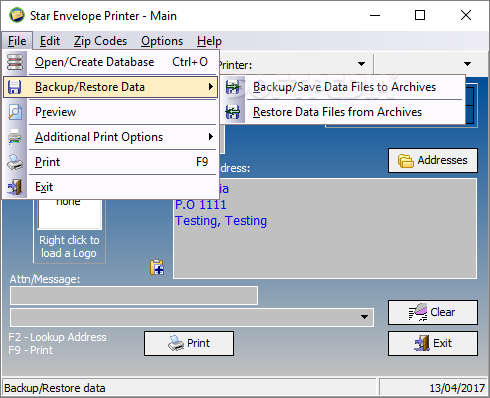The image size is (490, 398).
Task: Open the Zip Codes menu
Action: 100,41
